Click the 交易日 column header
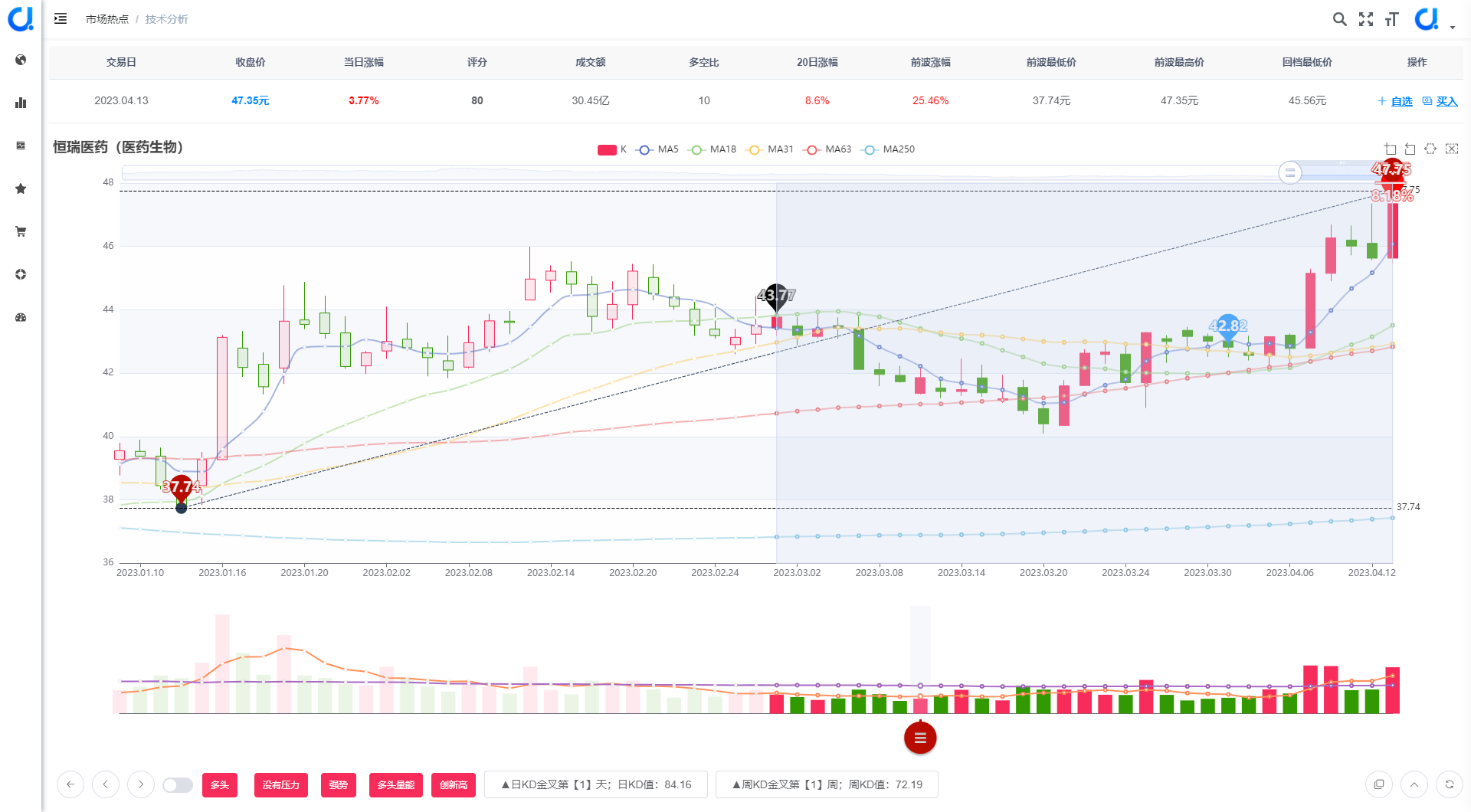The width and height of the screenshot is (1471, 812). [x=121, y=62]
